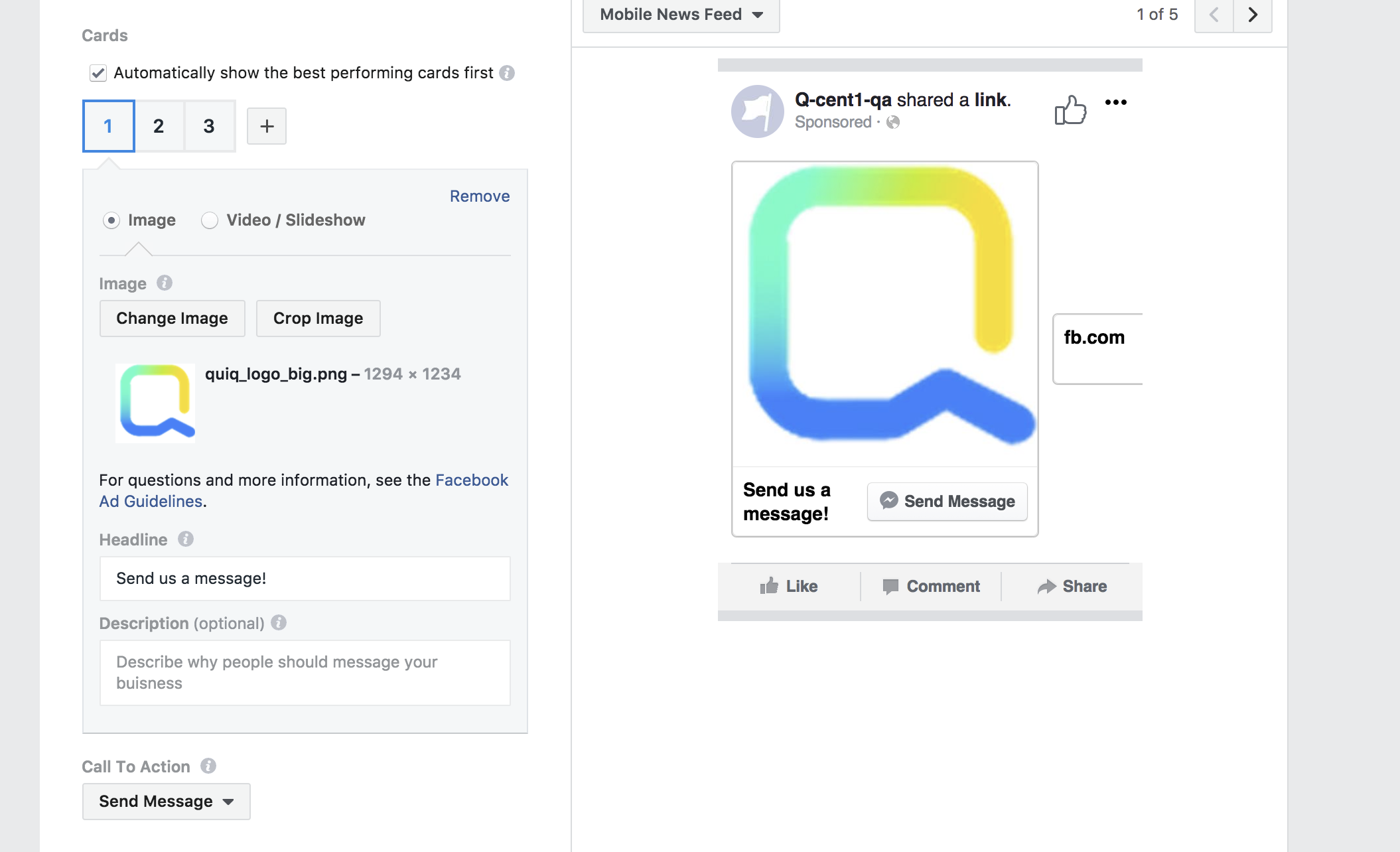Click the Remove link for this card
1400x852 pixels.
[479, 196]
